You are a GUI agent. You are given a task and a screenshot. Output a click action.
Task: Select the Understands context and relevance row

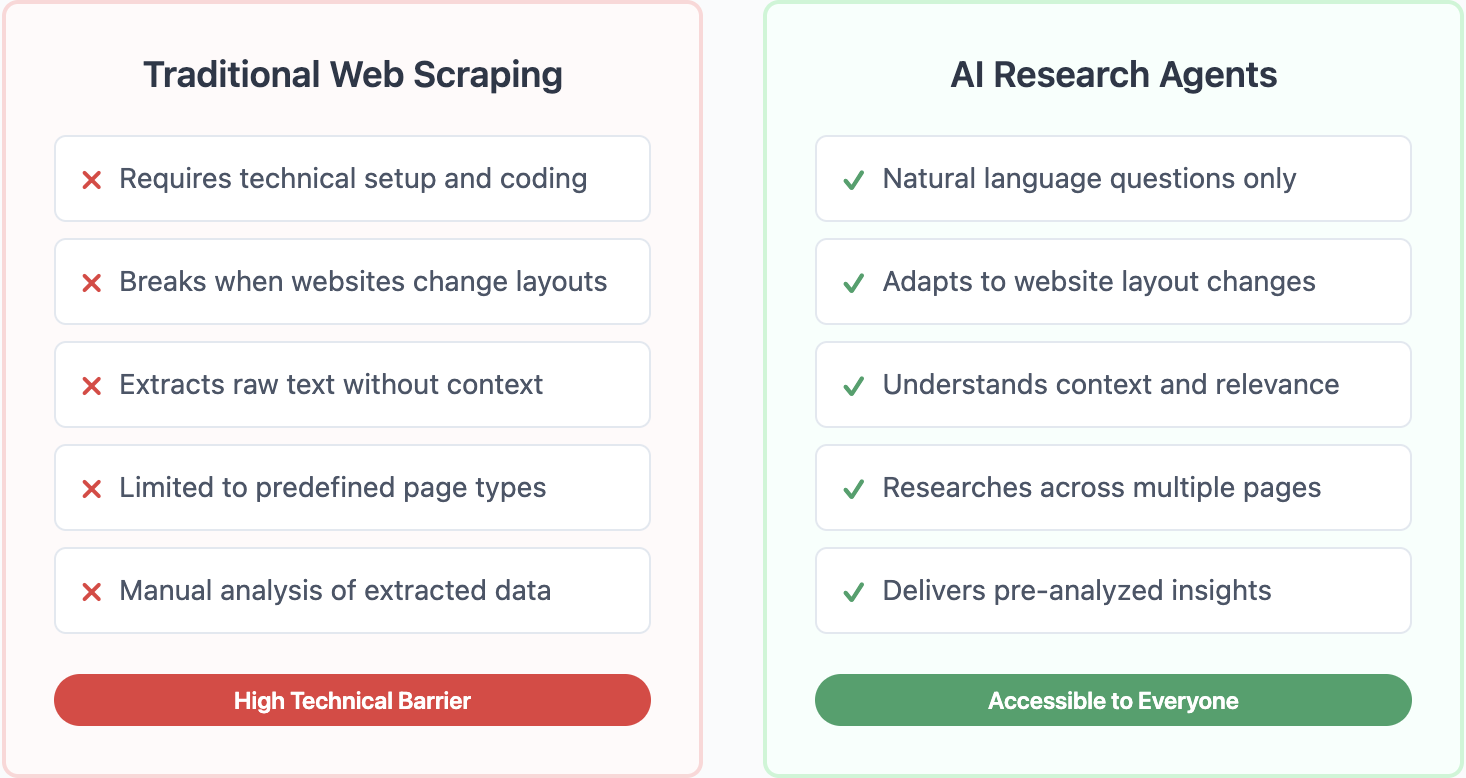click(1113, 385)
